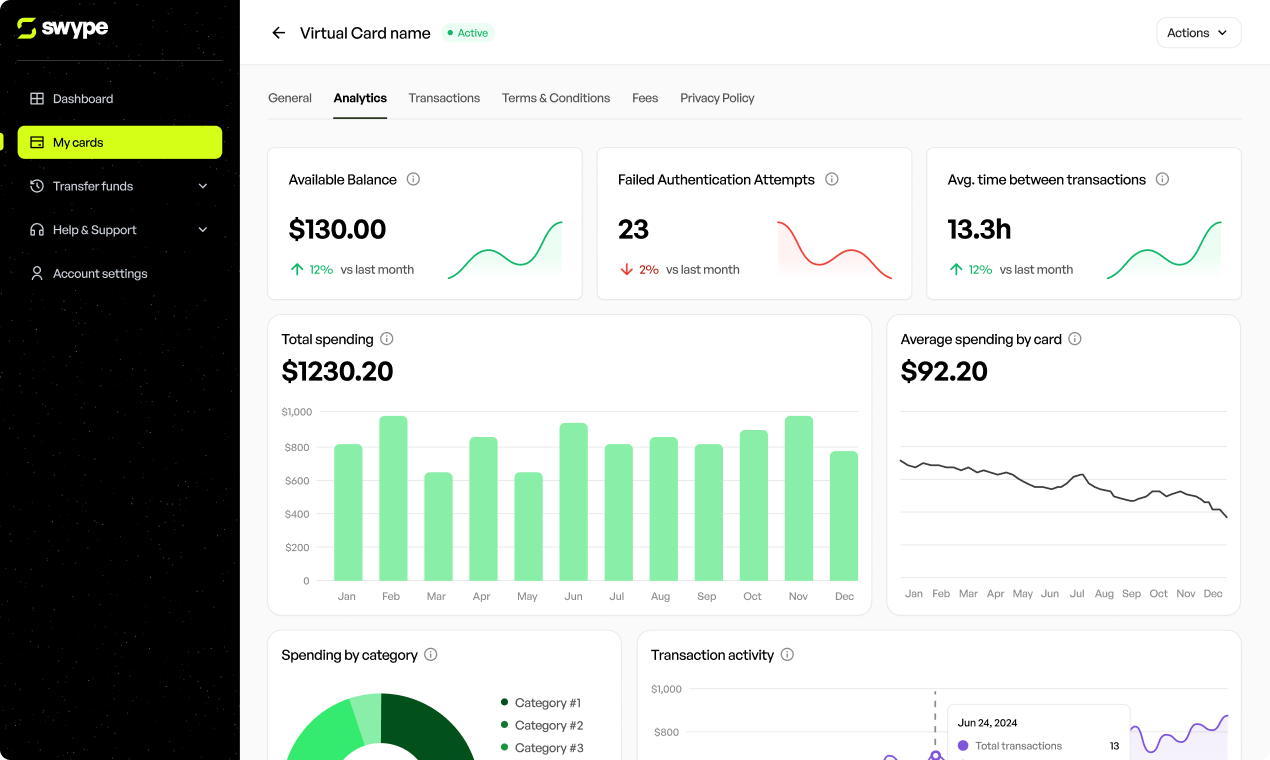1270x760 pixels.
Task: Click info icon beside Avg. time between transactions
Action: [x=1162, y=180]
